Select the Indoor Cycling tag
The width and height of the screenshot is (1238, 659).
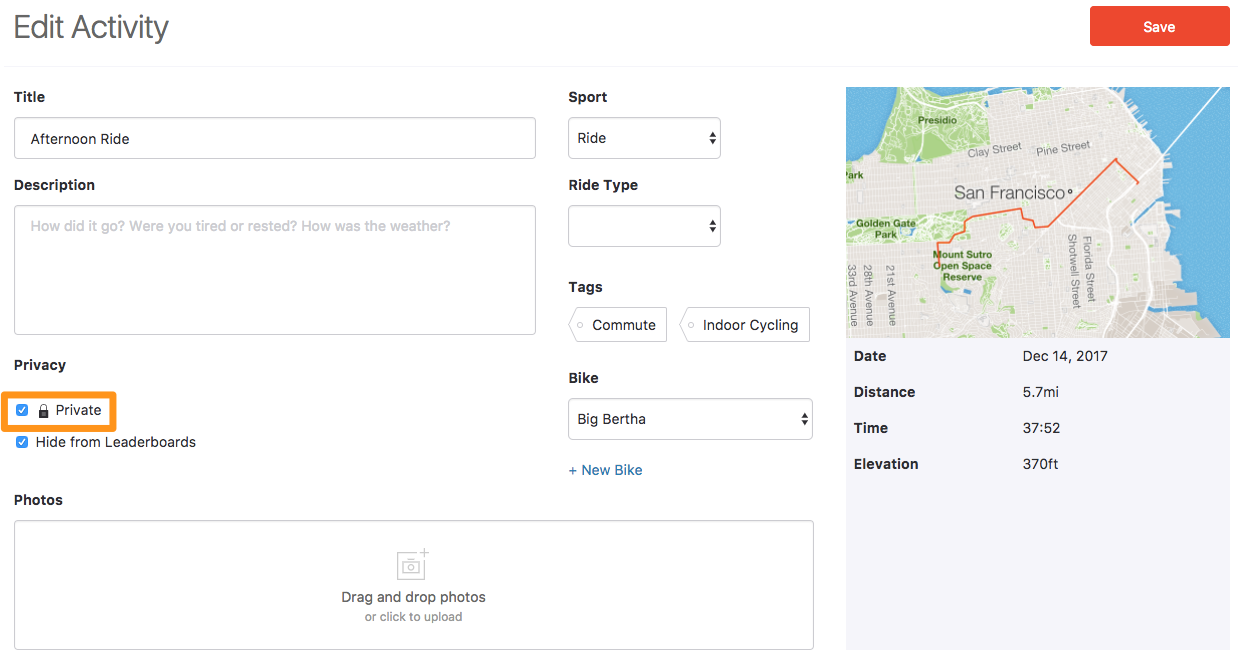[744, 325]
